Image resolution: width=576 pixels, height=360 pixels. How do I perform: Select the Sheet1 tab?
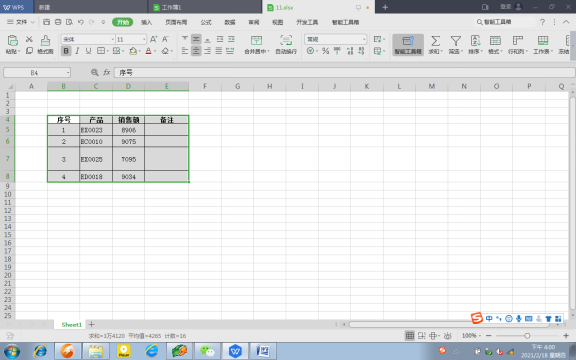(x=71, y=324)
